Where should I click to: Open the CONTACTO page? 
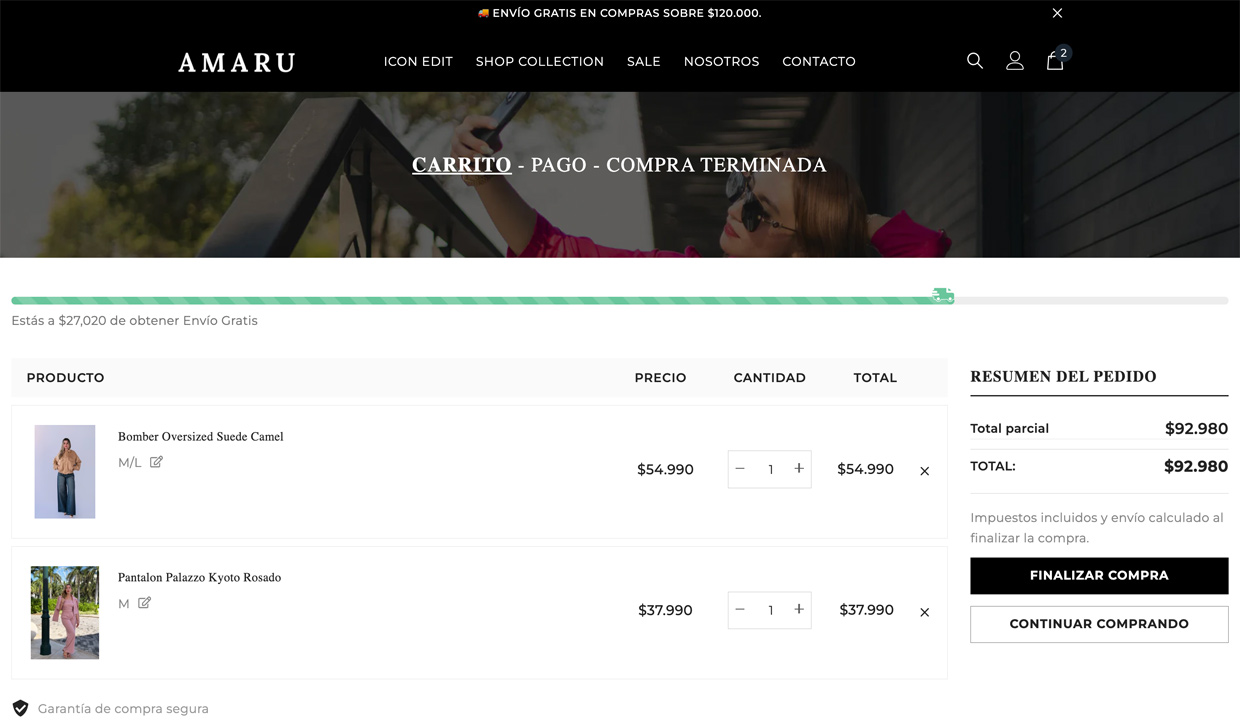click(x=819, y=61)
